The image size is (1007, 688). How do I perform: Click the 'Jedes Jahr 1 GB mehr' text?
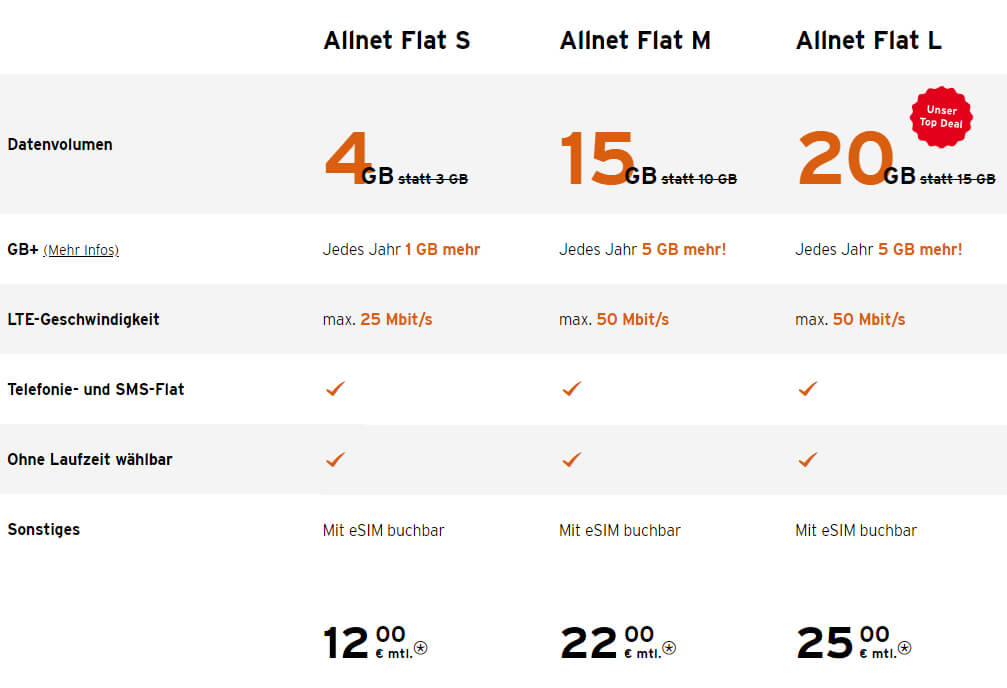(x=401, y=250)
